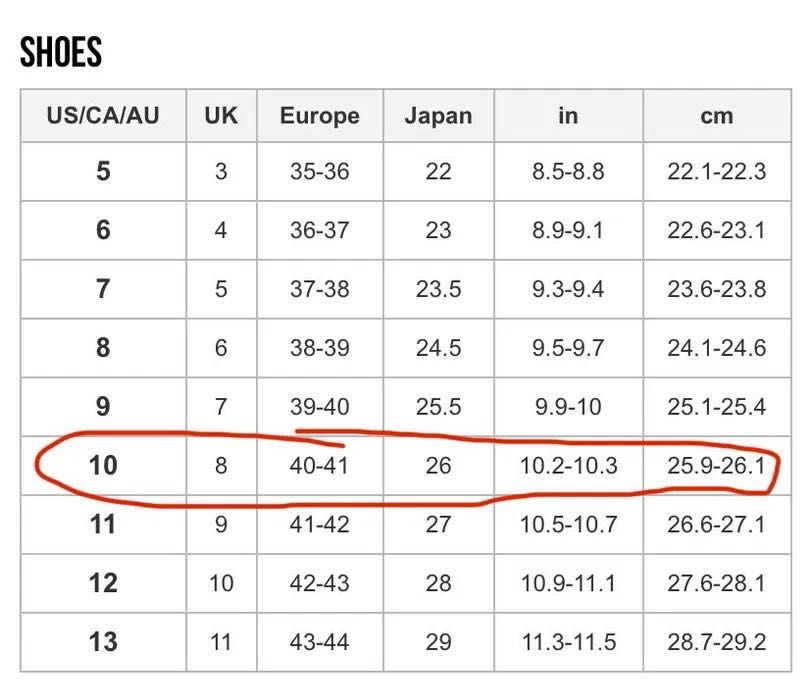This screenshot has height=699, width=812.
Task: Click the US/CA/AU column header
Action: click(103, 115)
